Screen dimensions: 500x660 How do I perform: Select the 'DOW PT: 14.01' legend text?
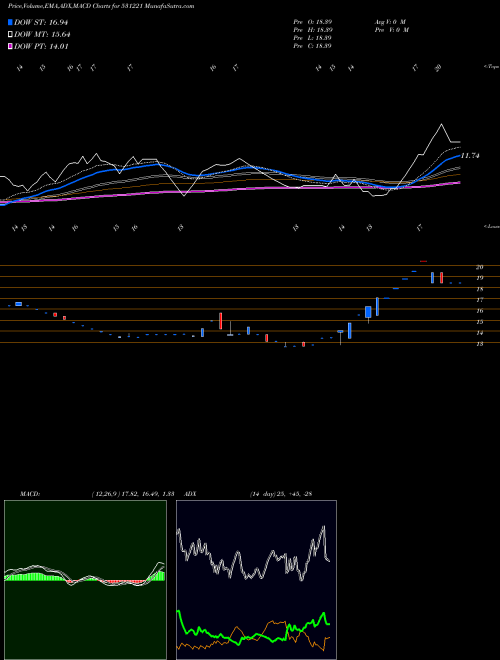pos(41,46)
